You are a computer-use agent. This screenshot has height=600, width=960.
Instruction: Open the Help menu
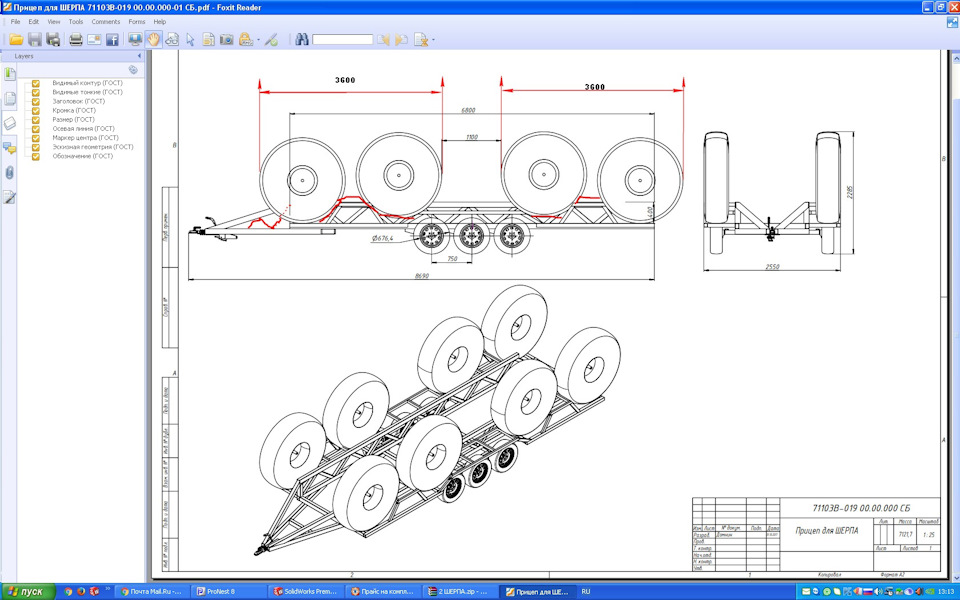pyautogui.click(x=160, y=21)
